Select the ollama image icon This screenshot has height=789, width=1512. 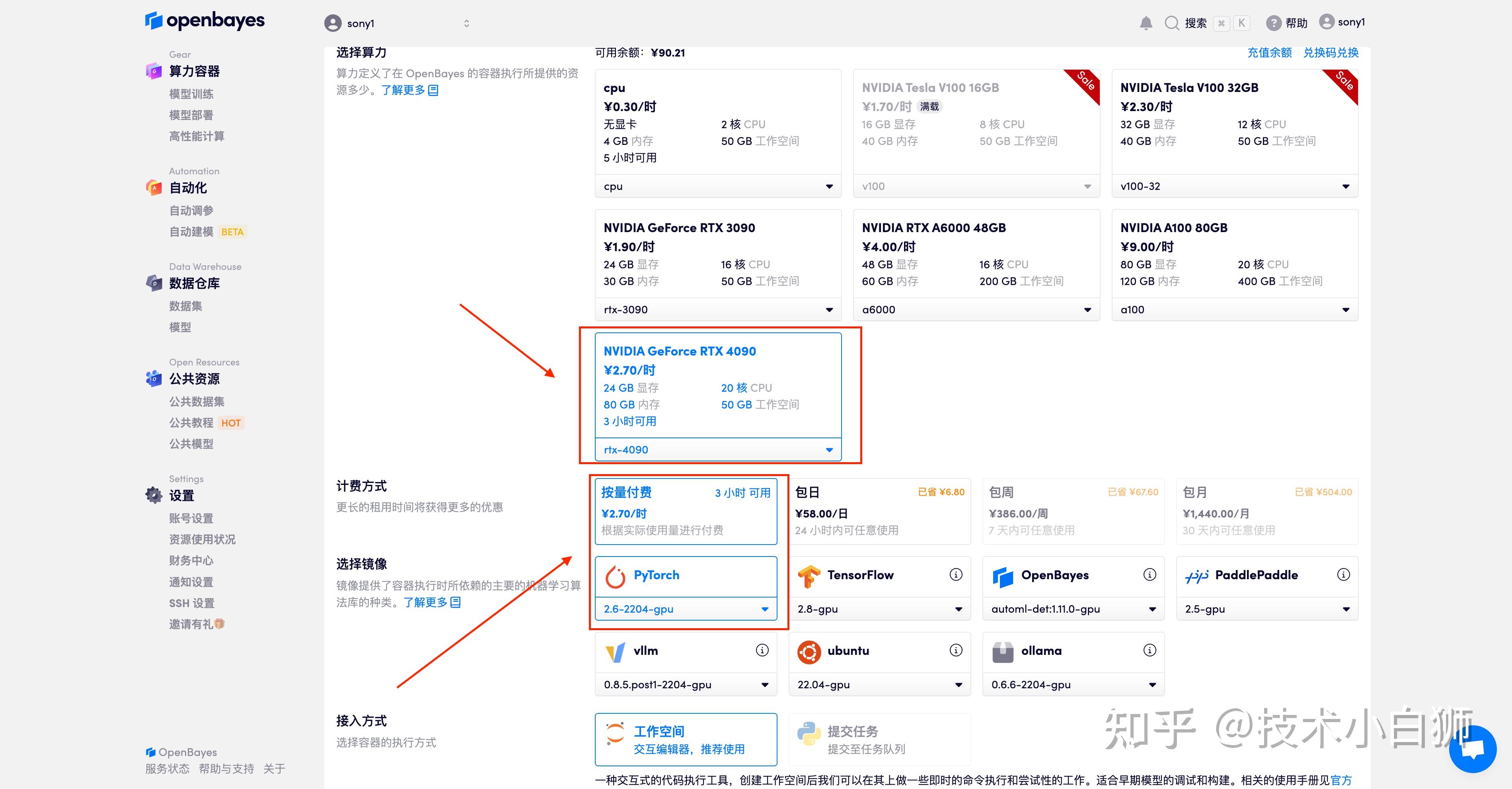point(1003,651)
